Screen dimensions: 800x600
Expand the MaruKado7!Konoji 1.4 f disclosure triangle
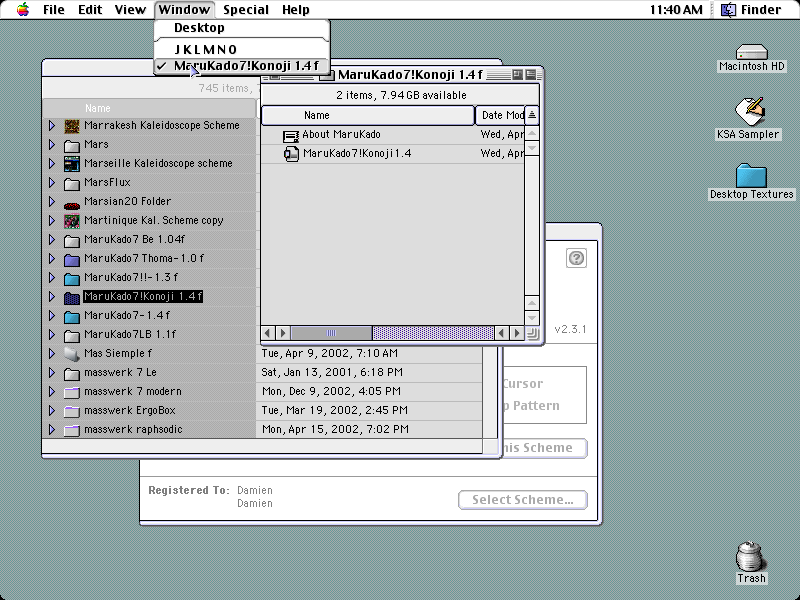tap(52, 296)
